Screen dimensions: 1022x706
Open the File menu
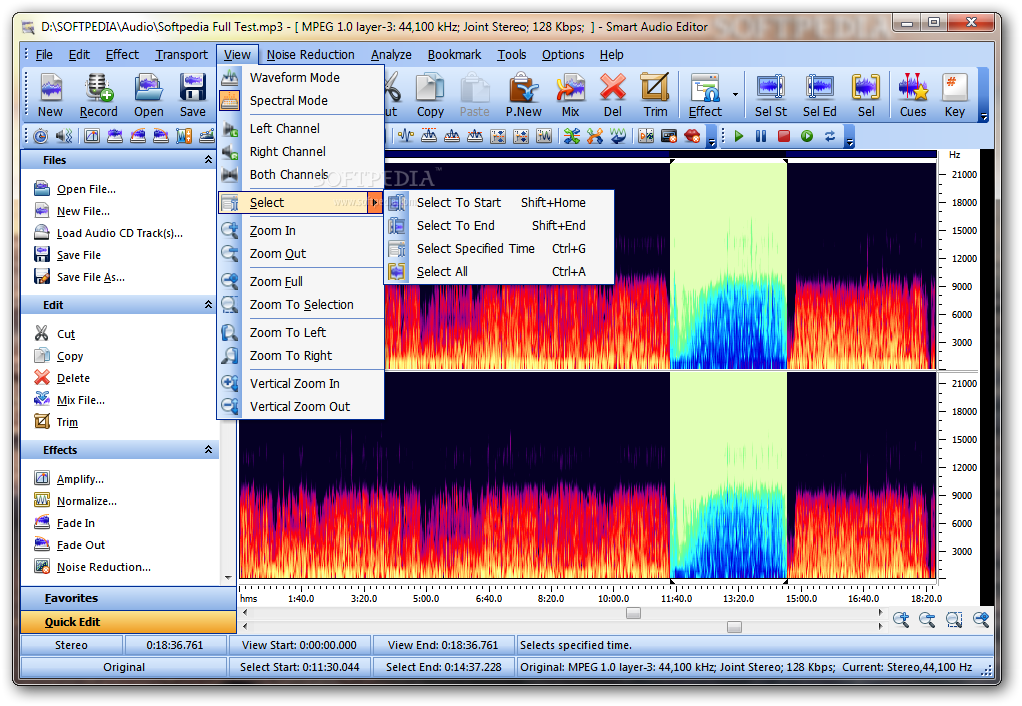[44, 55]
